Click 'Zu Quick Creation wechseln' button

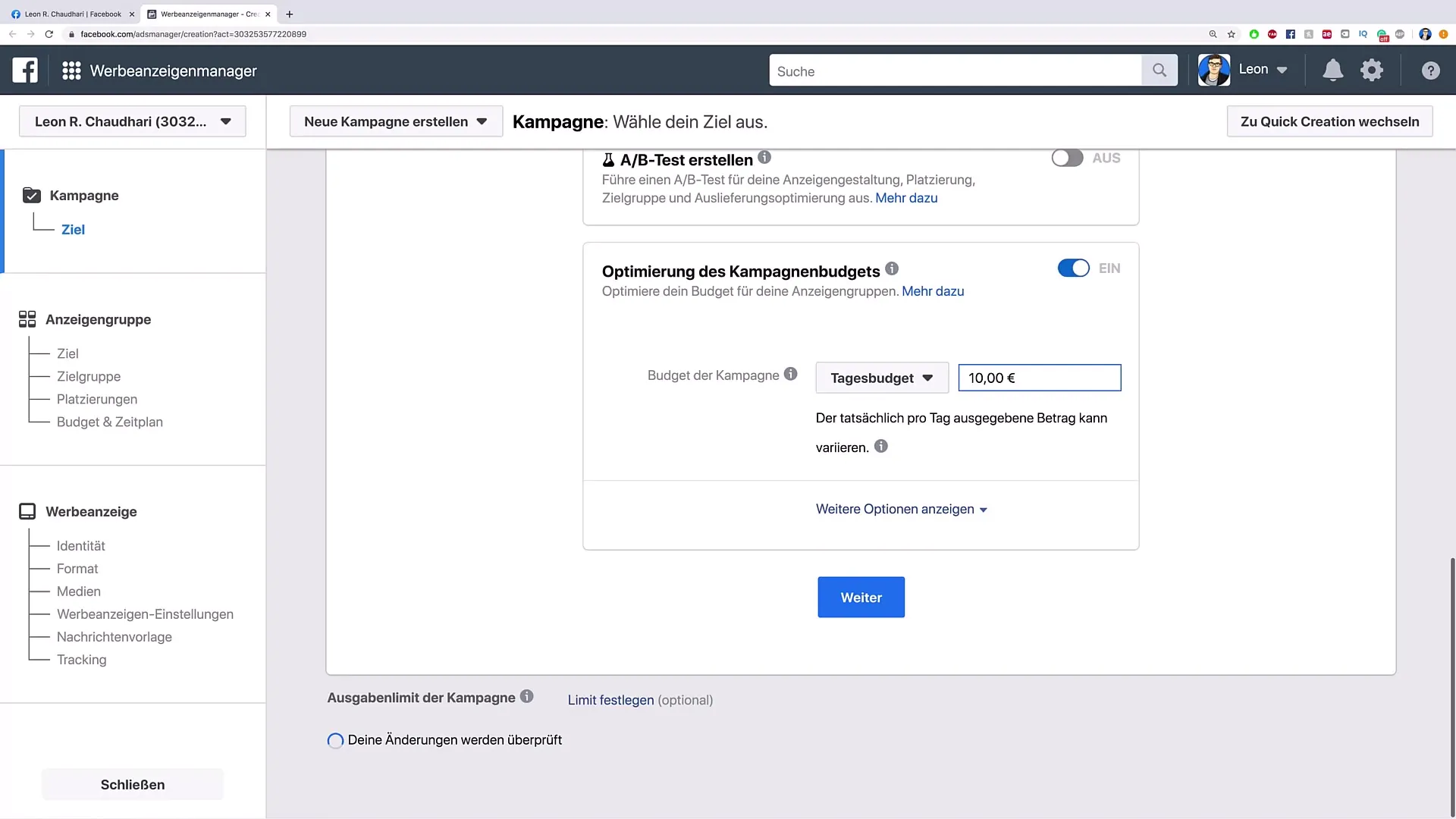[1329, 121]
